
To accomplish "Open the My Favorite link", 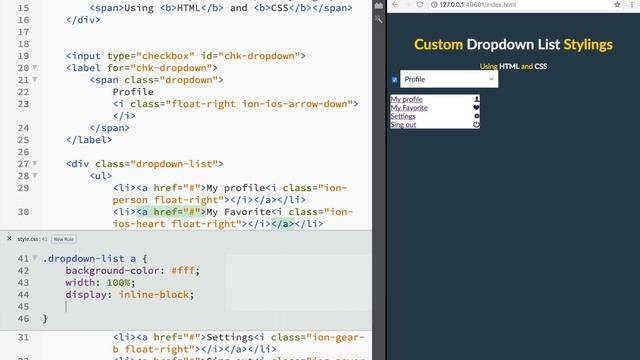I will click(x=409, y=108).
